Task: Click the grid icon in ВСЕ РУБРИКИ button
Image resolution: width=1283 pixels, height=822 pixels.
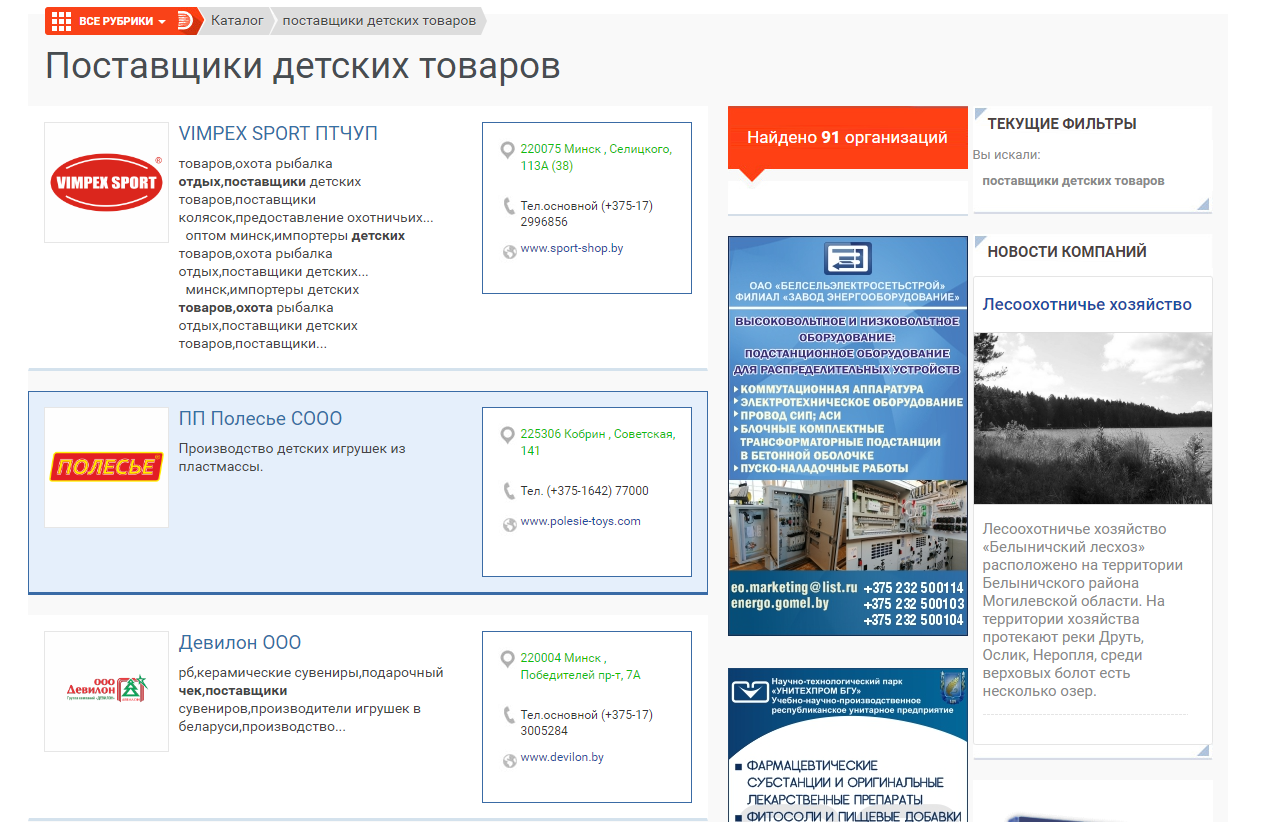Action: (61, 21)
